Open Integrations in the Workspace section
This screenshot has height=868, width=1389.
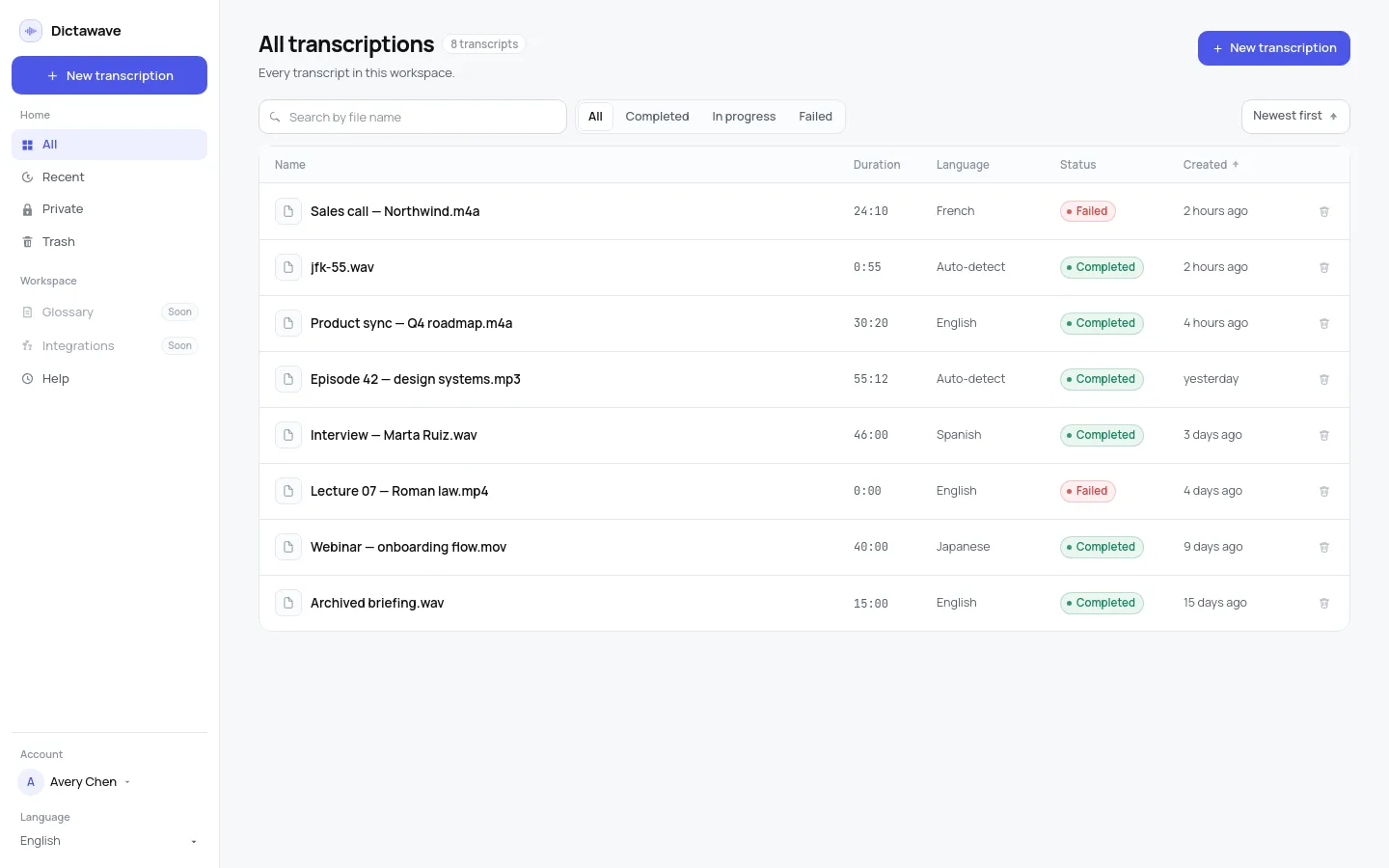click(x=109, y=346)
